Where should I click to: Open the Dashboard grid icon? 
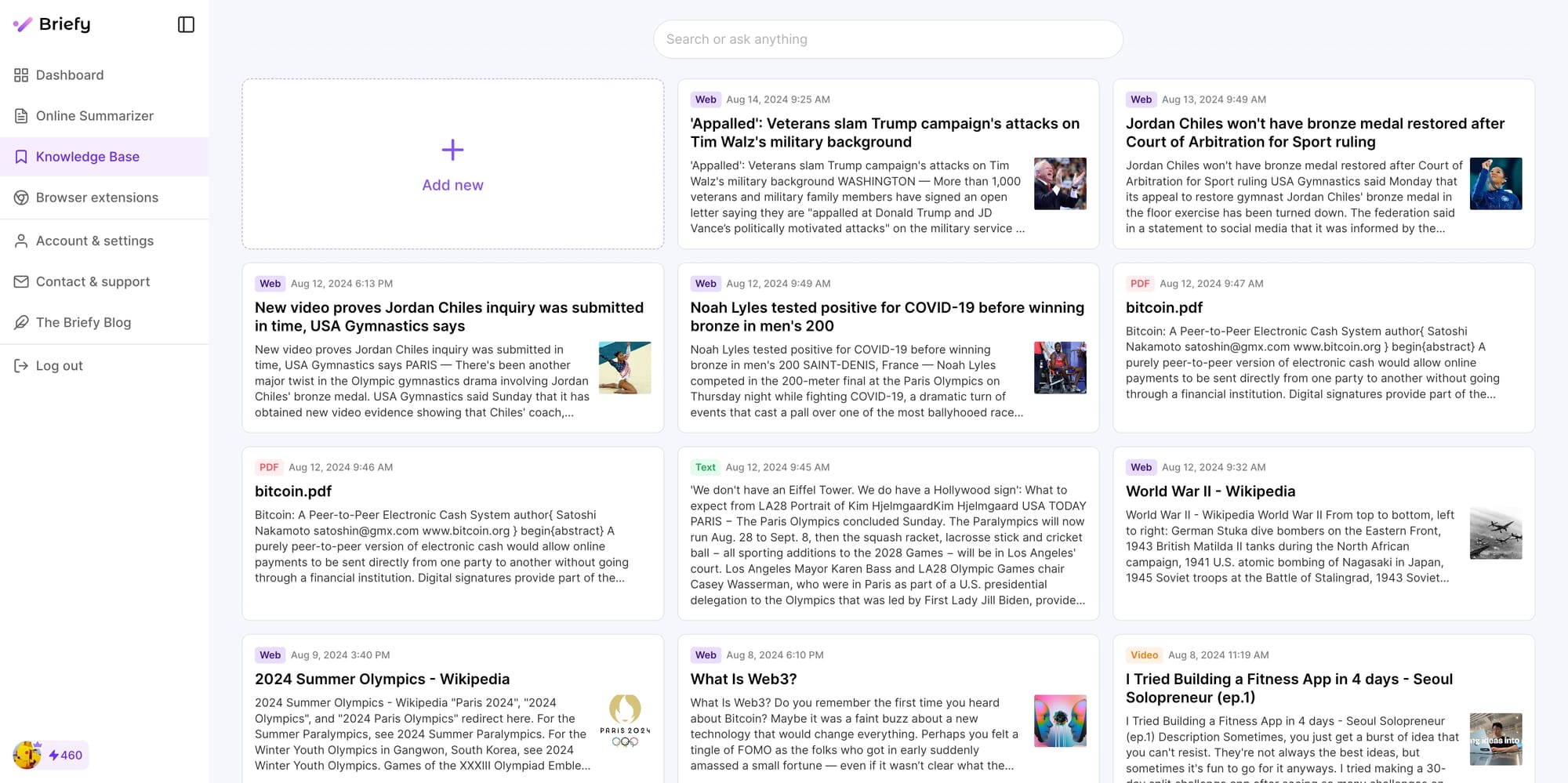pos(21,75)
